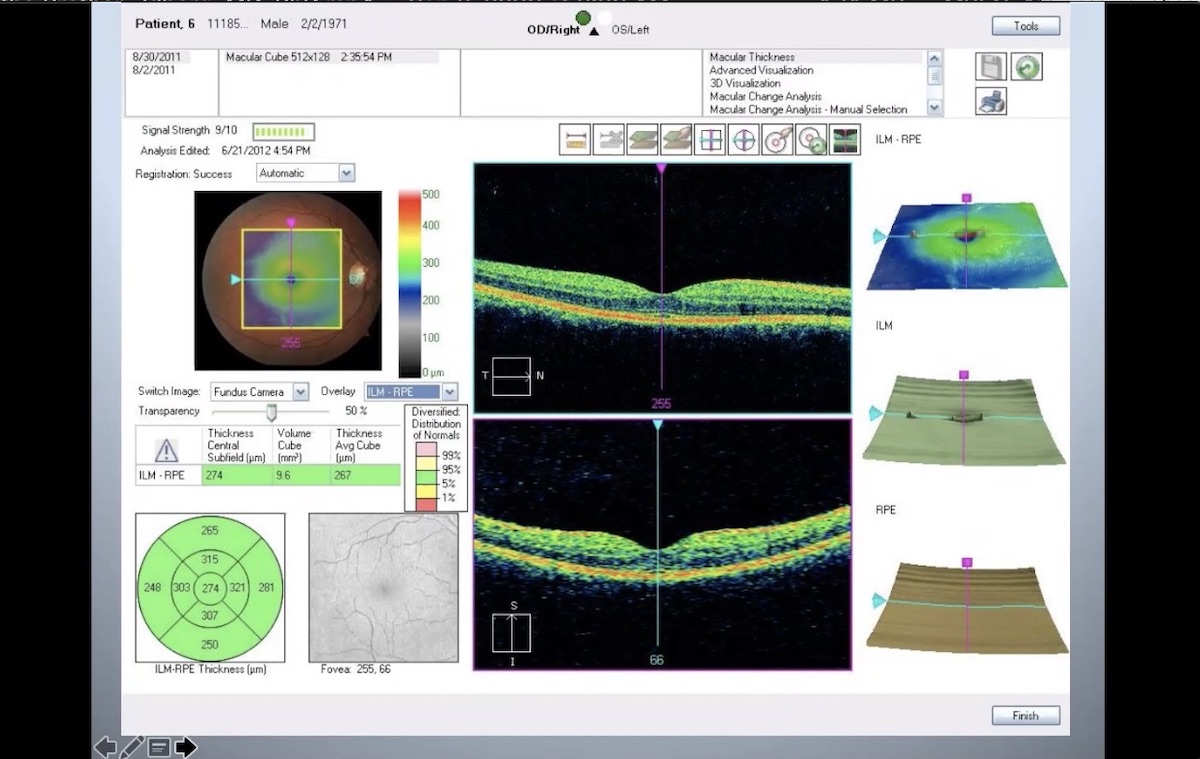Click the Finish button
This screenshot has height=759, width=1200.
pos(1025,715)
